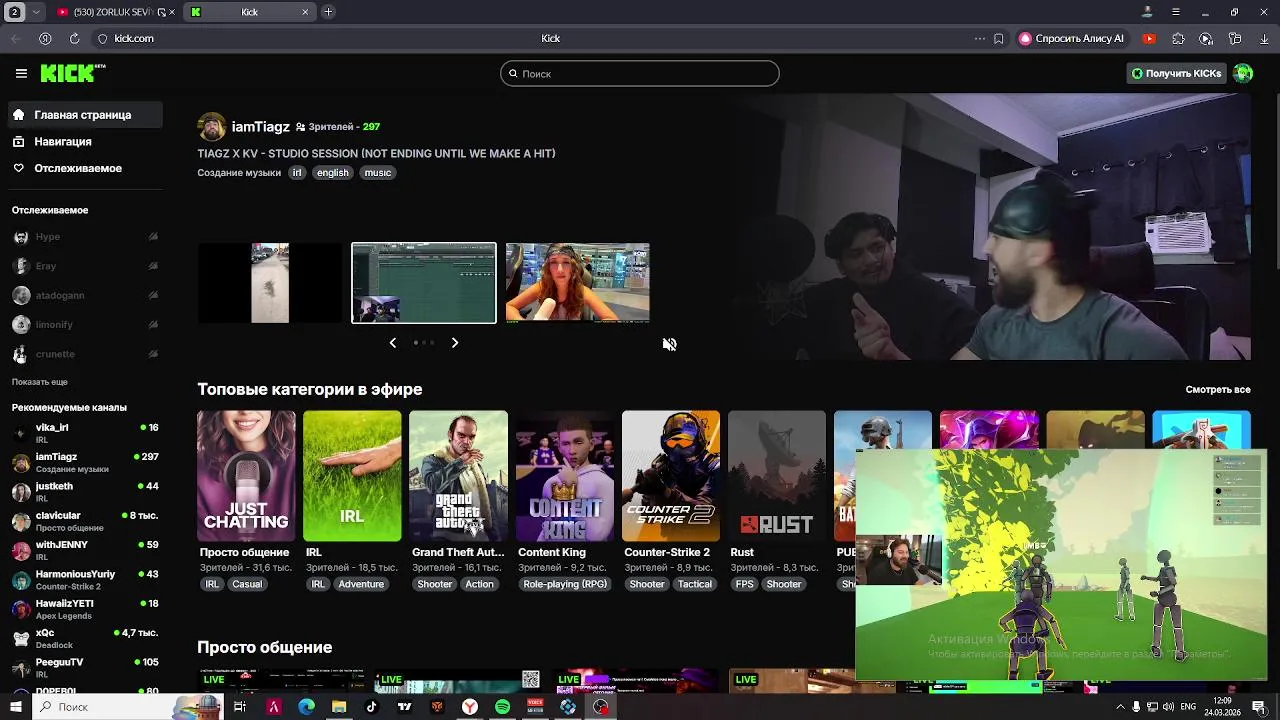Open Spotify from the taskbar

pos(502,707)
